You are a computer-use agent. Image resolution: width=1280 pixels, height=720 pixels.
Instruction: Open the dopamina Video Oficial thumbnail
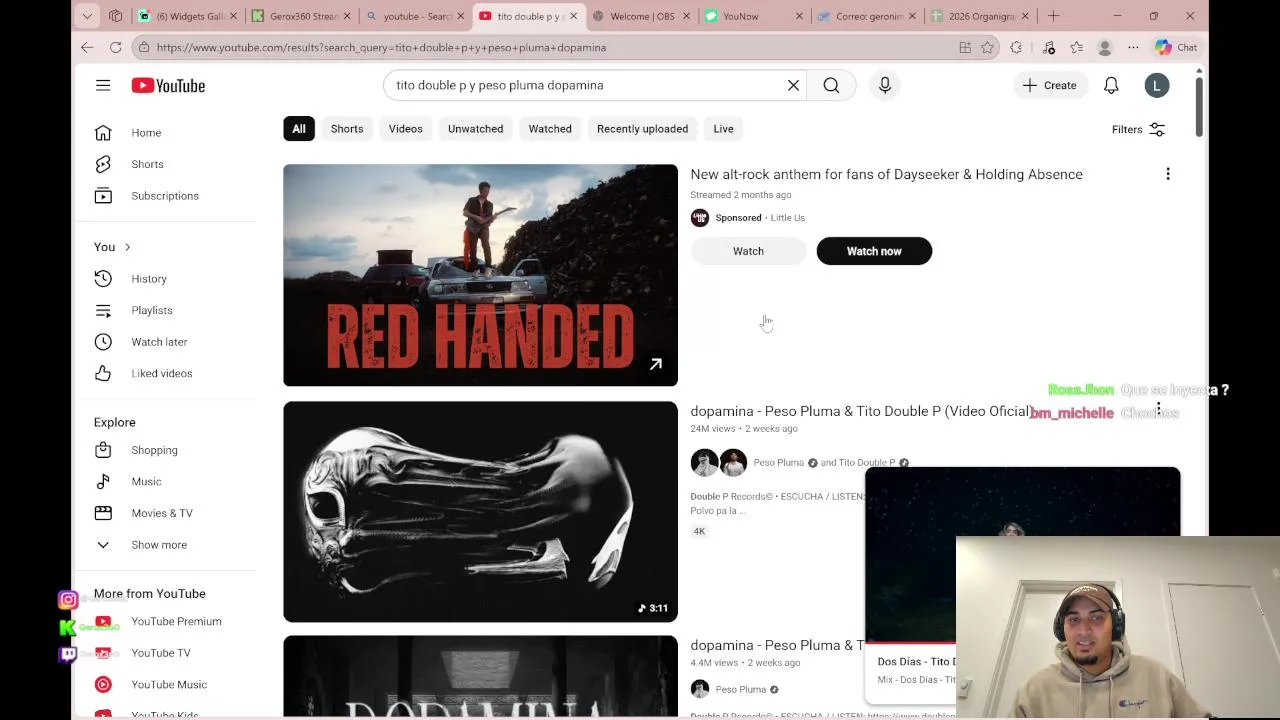(x=480, y=512)
